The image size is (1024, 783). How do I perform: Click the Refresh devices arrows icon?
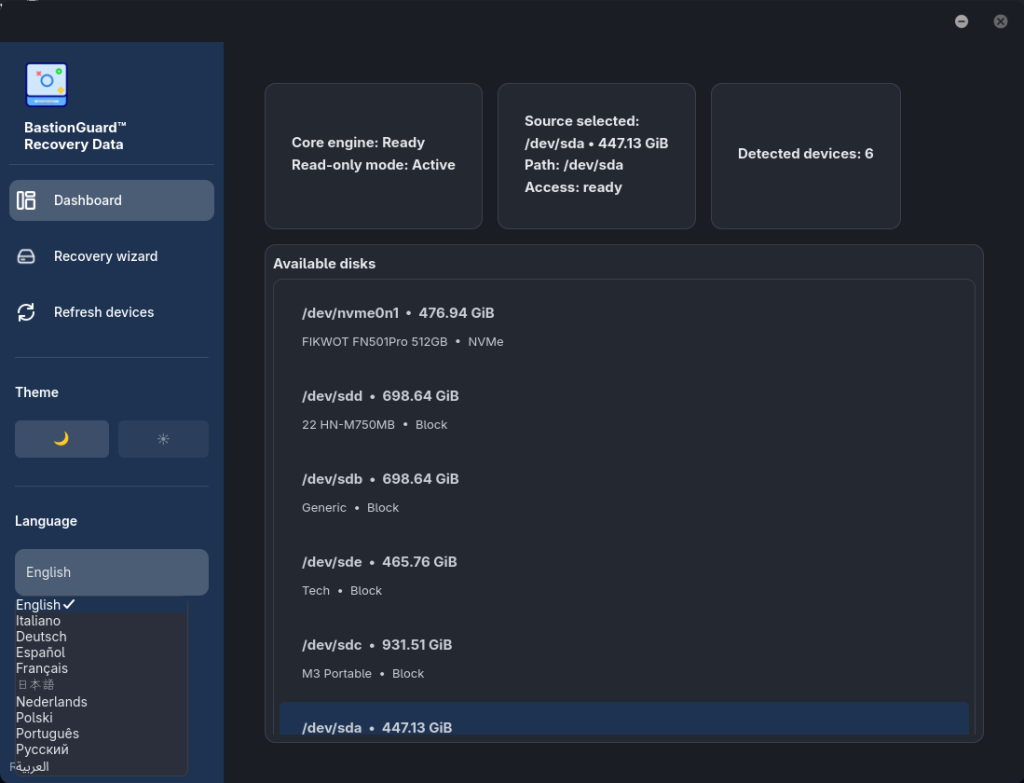[x=26, y=312]
